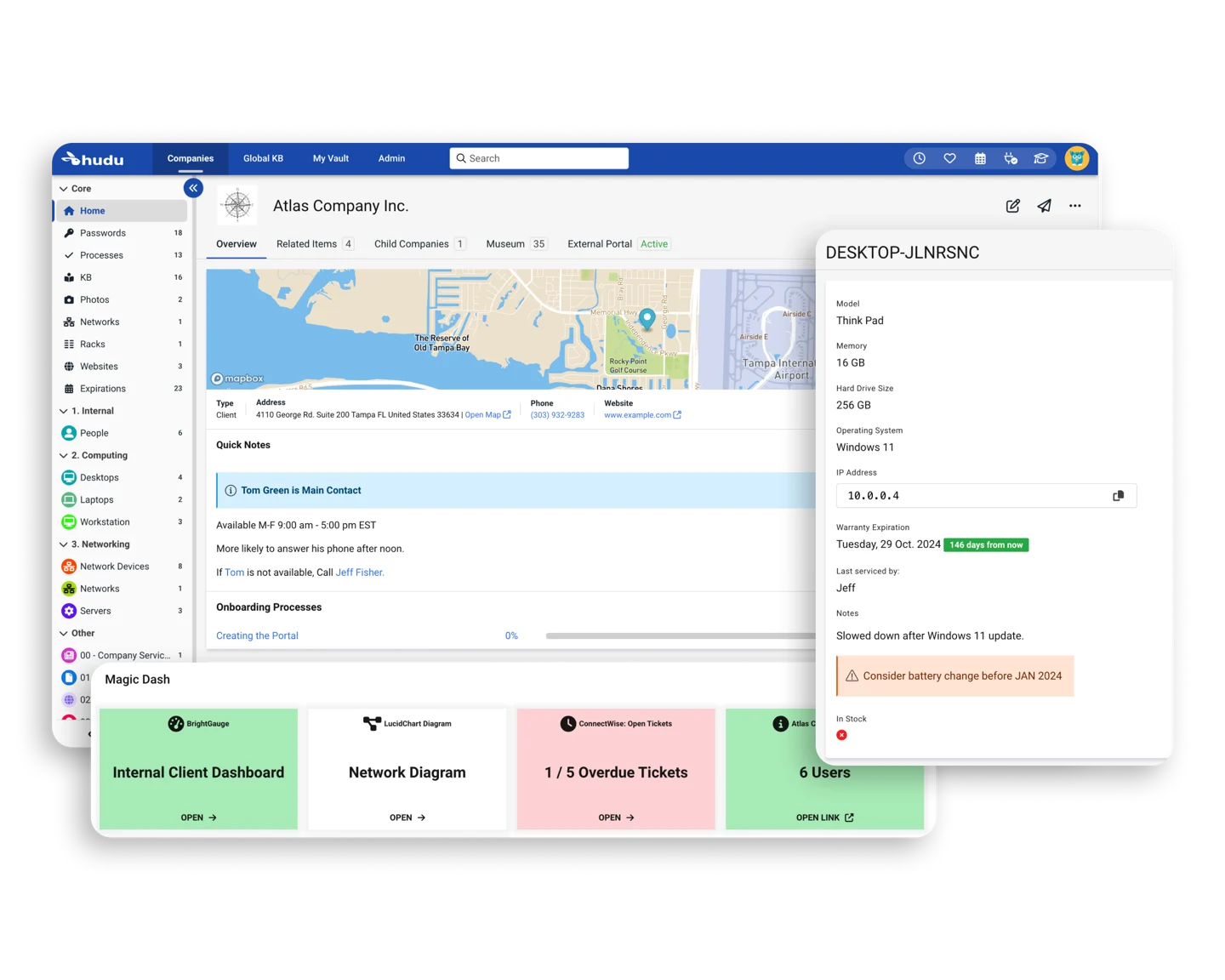
Task: Click the Hudu logo
Action: click(x=94, y=159)
